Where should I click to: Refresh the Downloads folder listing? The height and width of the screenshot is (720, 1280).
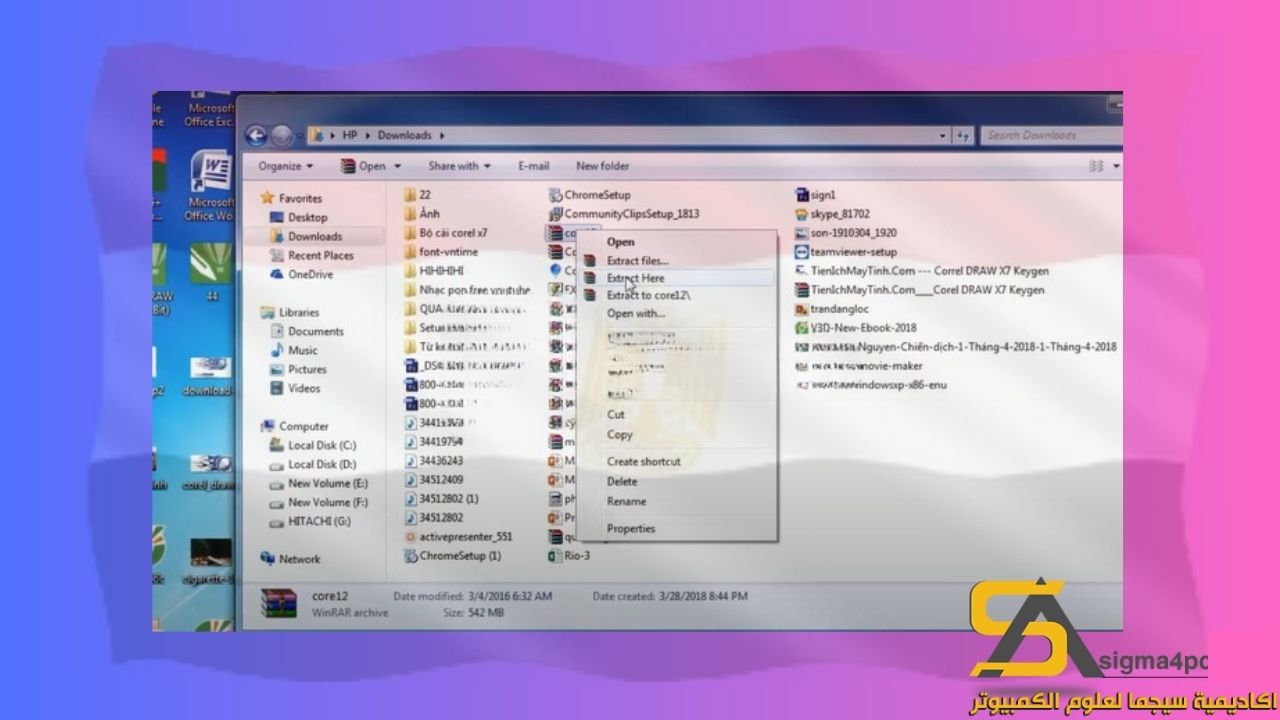tap(964, 135)
